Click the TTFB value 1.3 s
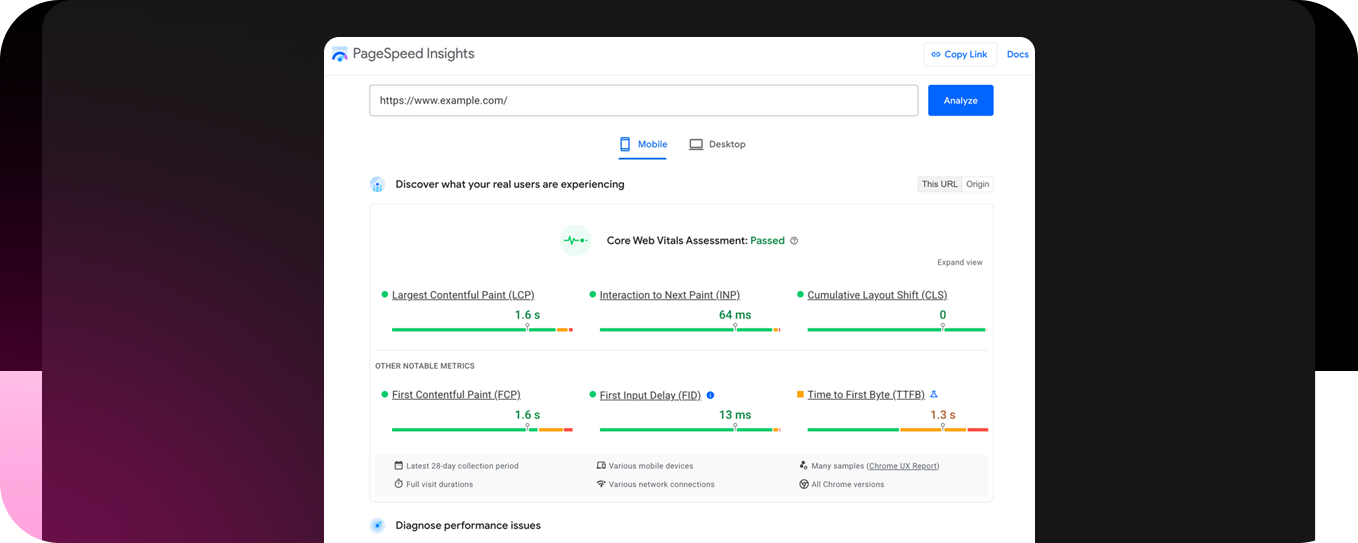The height and width of the screenshot is (543, 1358). 943,415
